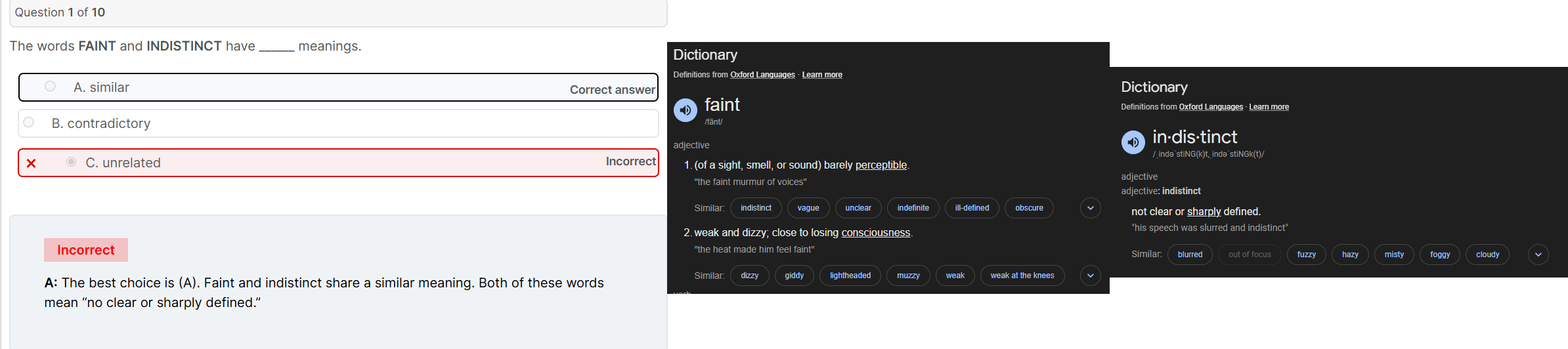Click the vague synonym chip

click(x=808, y=208)
